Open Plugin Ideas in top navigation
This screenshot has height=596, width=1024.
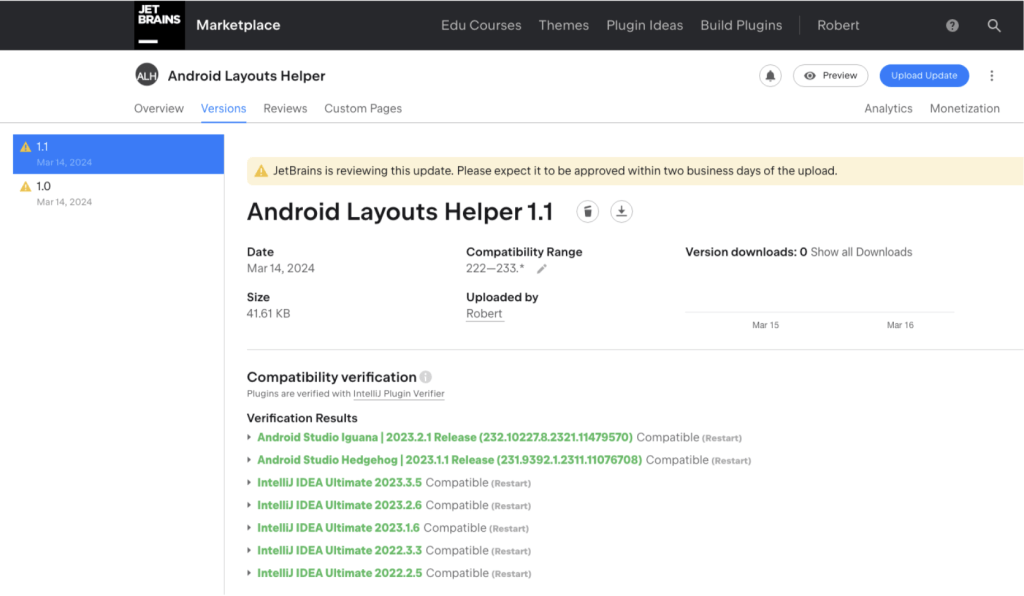pos(645,25)
